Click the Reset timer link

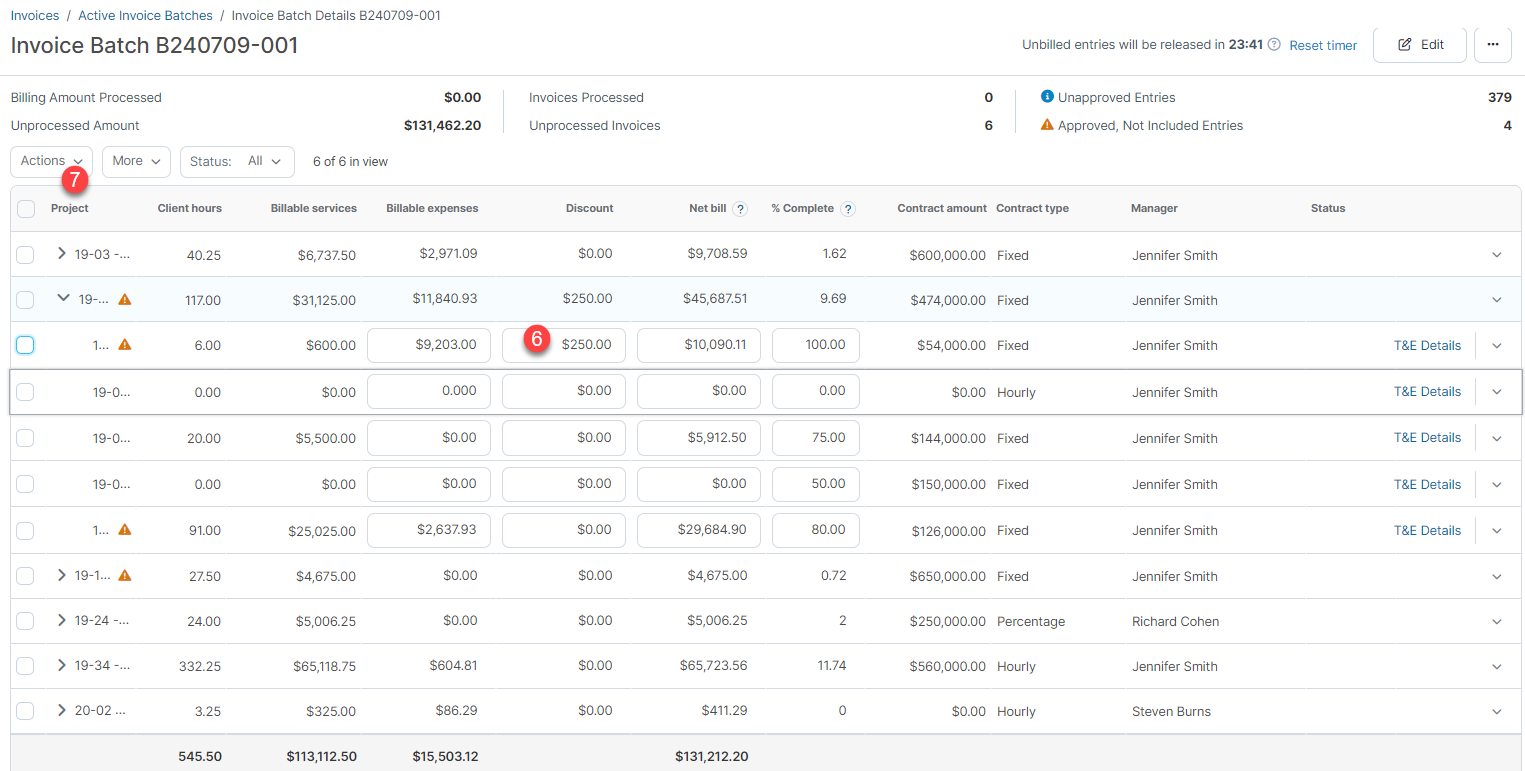(1323, 45)
